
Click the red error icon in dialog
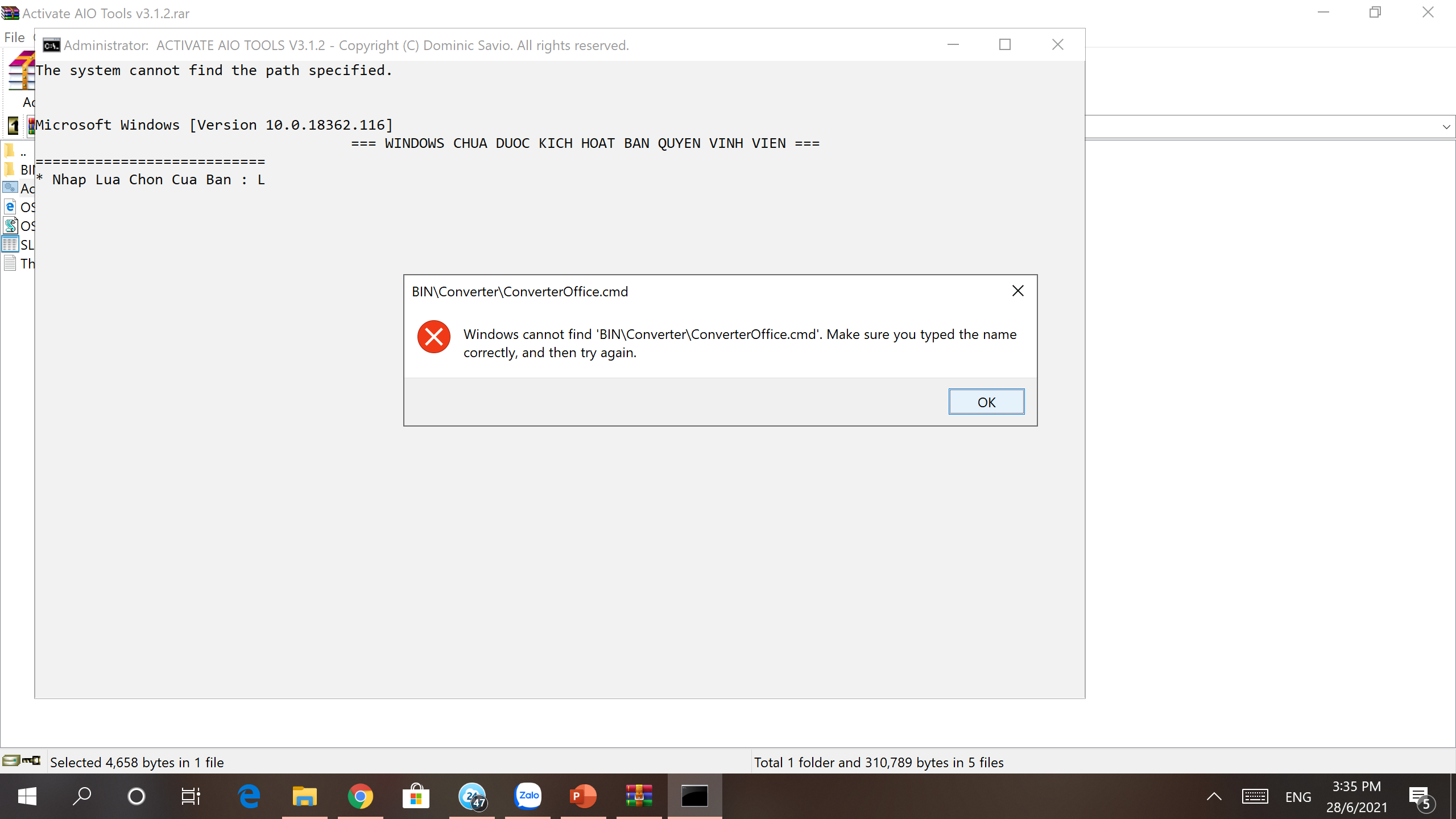[x=433, y=337]
